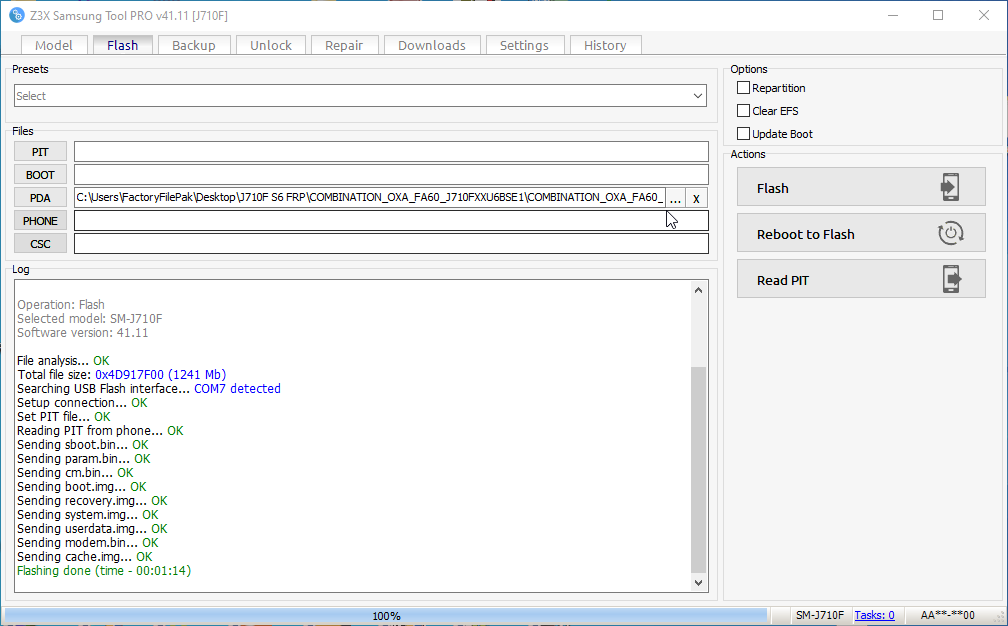
Task: Click the 'COM7 detected' log text
Action: coord(237,388)
